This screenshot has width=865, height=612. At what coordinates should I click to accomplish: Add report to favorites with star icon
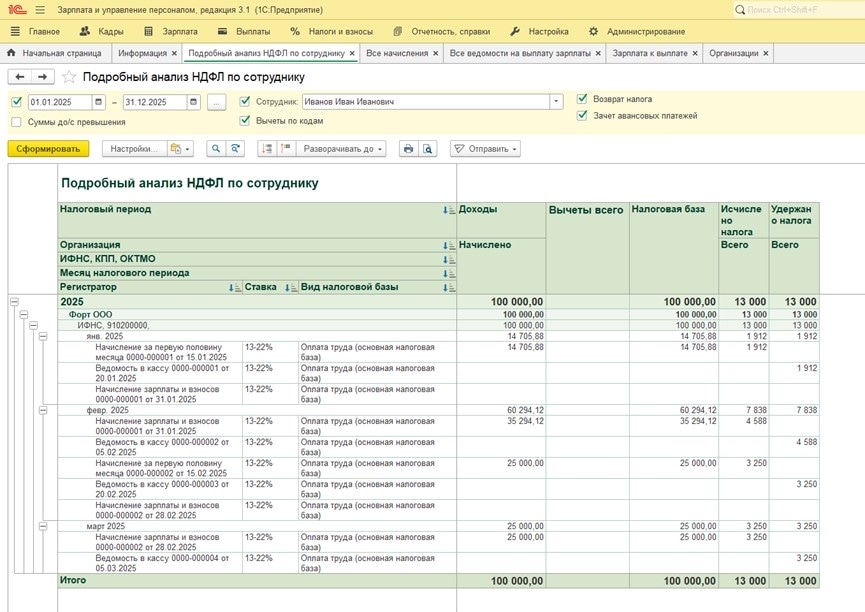69,76
